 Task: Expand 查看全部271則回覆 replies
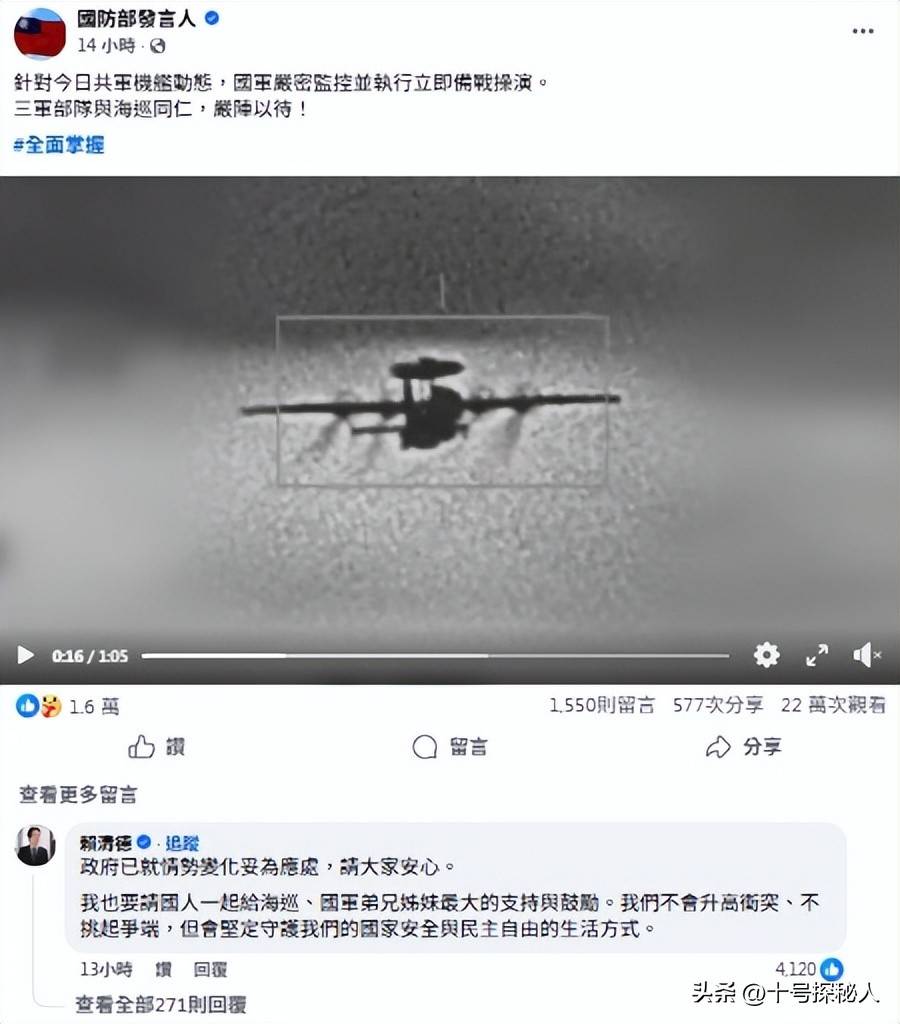click(x=161, y=1004)
